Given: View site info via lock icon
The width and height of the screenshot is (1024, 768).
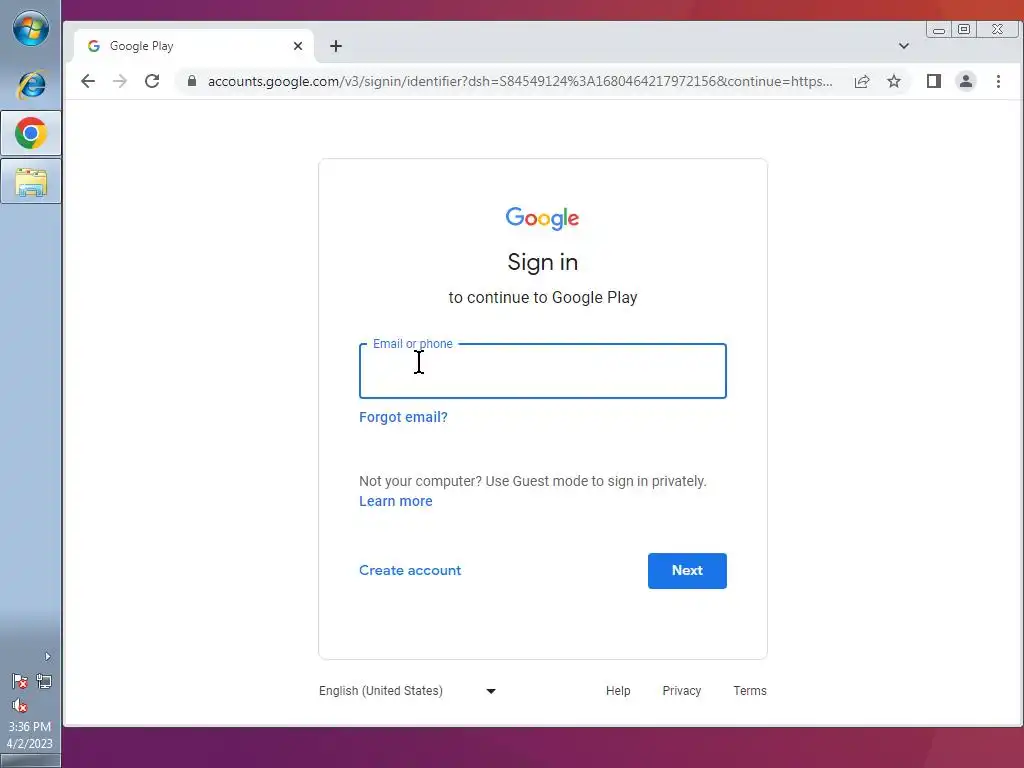Looking at the screenshot, I should pyautogui.click(x=191, y=81).
